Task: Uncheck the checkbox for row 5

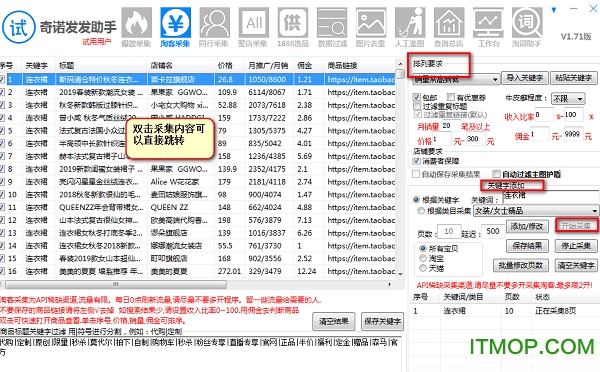Action: (x=2, y=131)
